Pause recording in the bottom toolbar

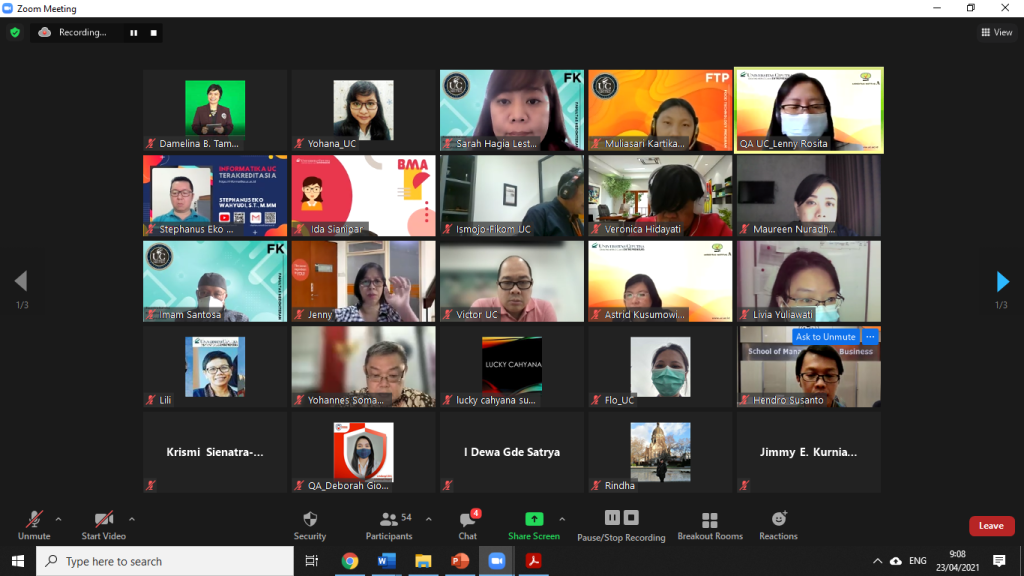click(612, 518)
